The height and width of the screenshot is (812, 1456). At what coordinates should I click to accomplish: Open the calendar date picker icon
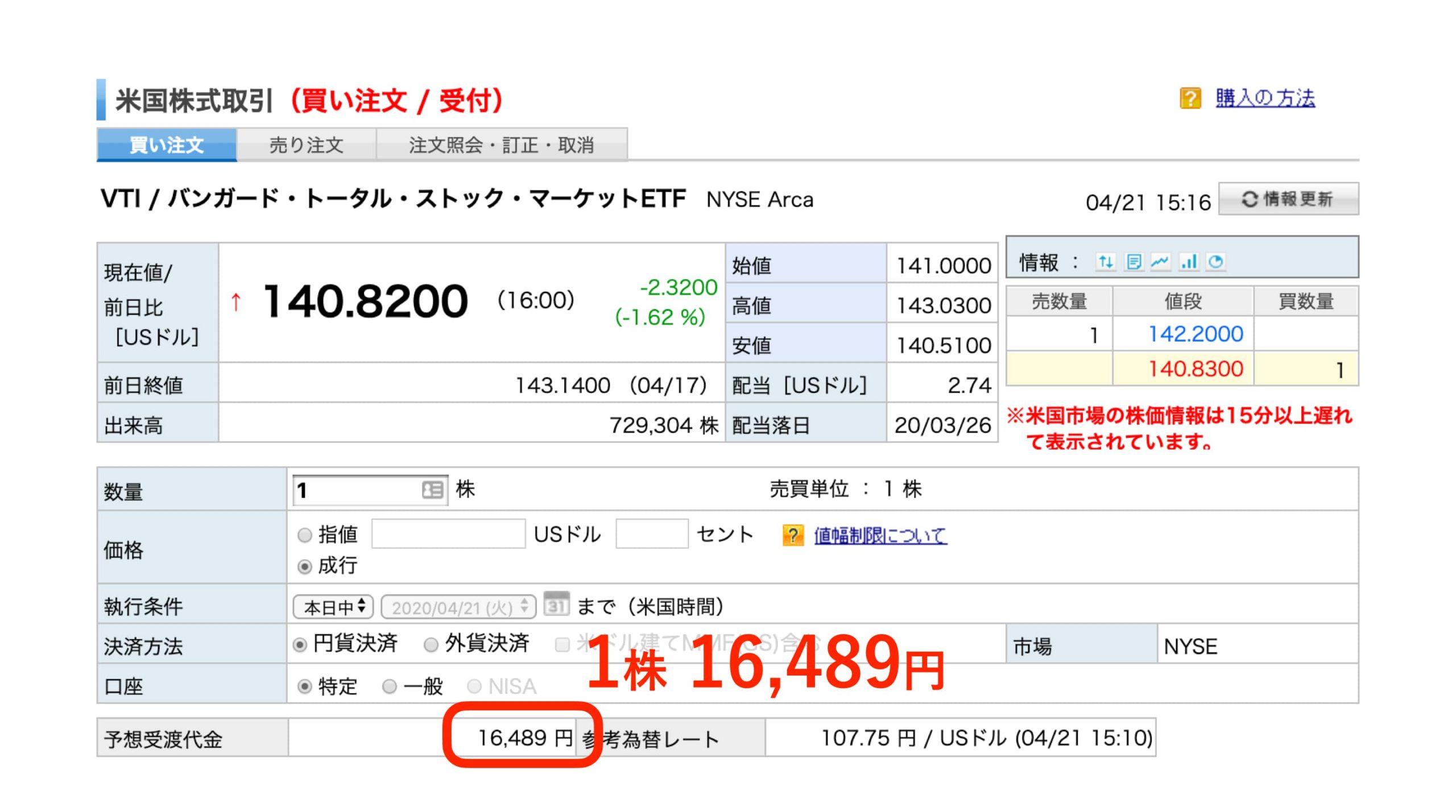point(556,604)
